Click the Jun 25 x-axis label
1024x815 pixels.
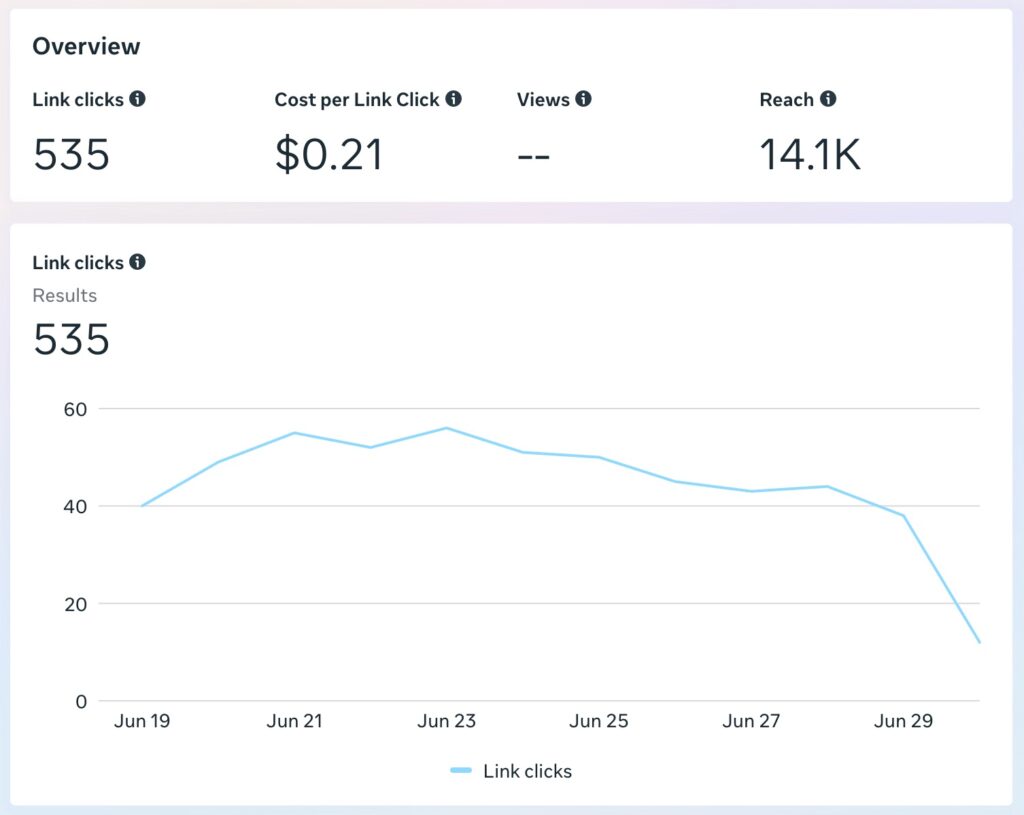[x=598, y=721]
